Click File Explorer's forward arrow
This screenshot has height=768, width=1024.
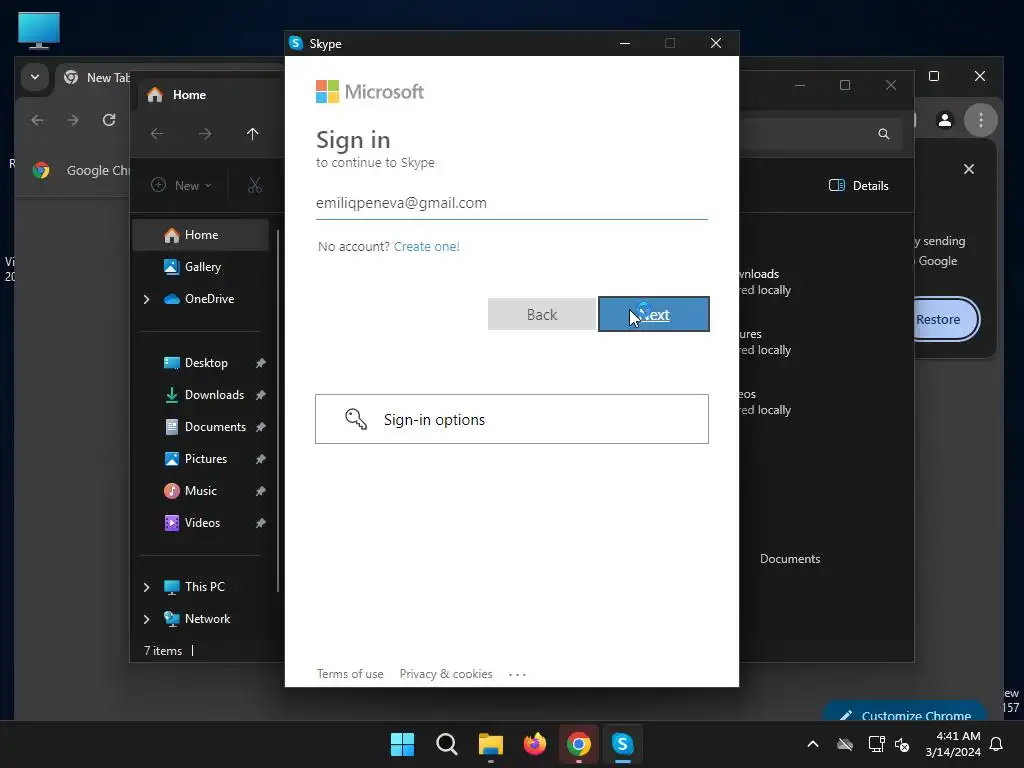205,134
